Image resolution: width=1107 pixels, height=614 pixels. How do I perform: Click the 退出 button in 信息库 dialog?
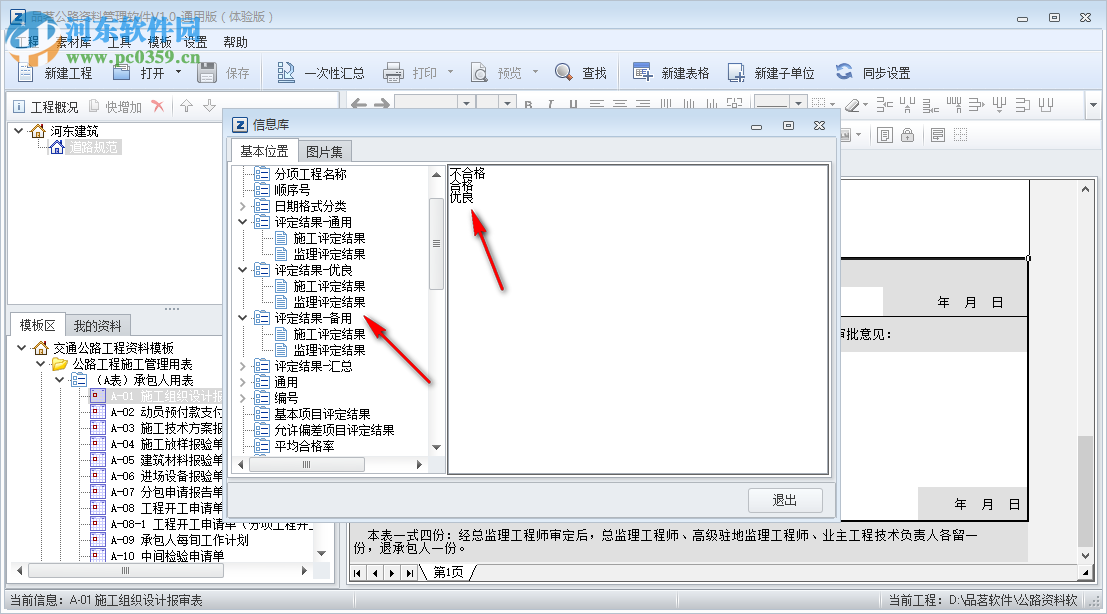[785, 500]
